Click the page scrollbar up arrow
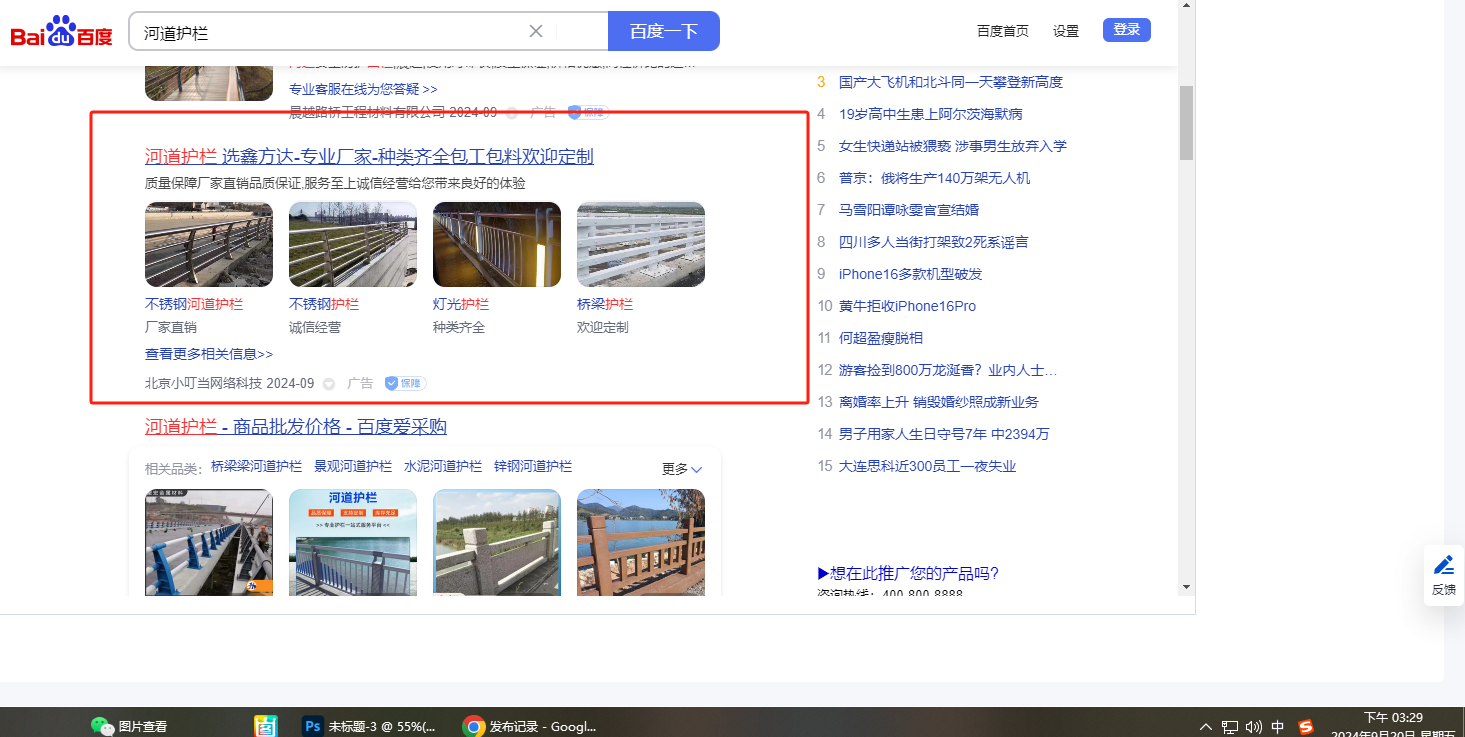This screenshot has height=737, width=1465. pyautogui.click(x=1187, y=6)
